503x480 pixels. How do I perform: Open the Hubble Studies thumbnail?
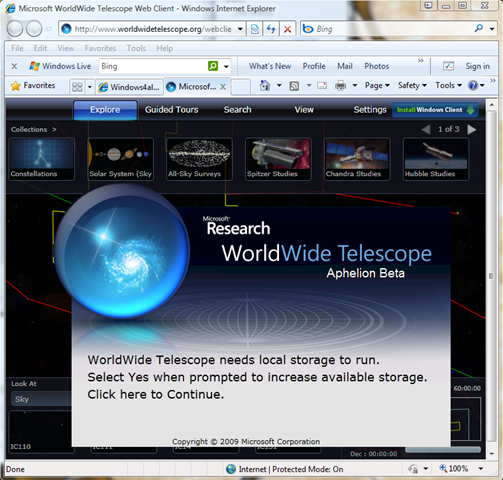436,159
